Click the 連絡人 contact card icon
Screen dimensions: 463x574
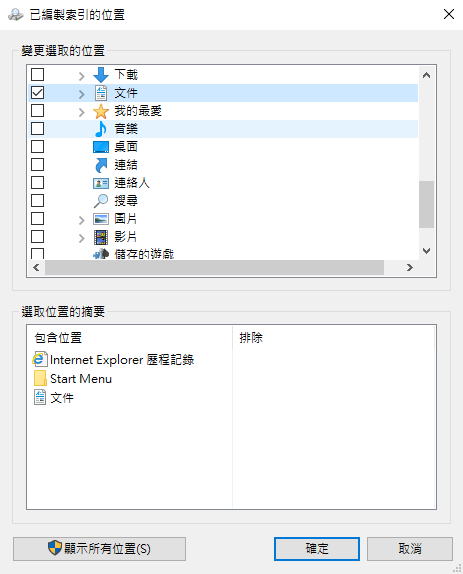coord(101,183)
